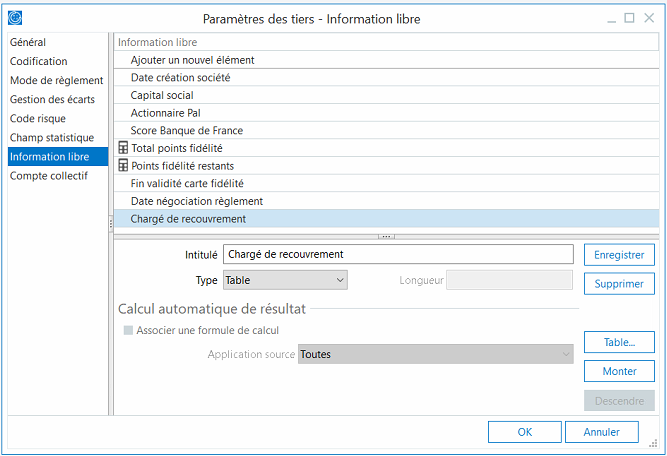This screenshot has height=456, width=667.
Task: Select Code risque in left panel
Action: (38, 119)
